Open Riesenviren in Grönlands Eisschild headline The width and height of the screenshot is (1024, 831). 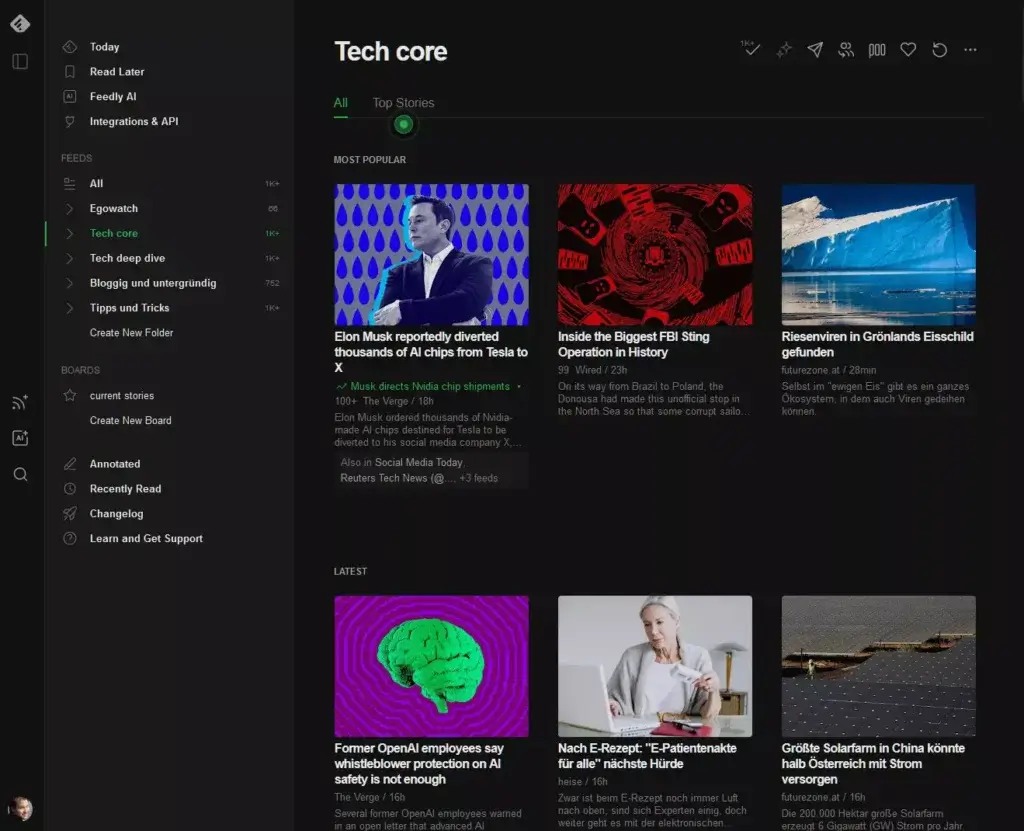click(x=877, y=344)
